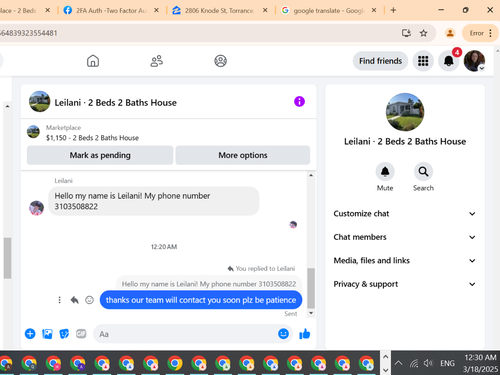The image size is (500, 375).
Task: Expand Chat members section
Action: click(x=405, y=237)
